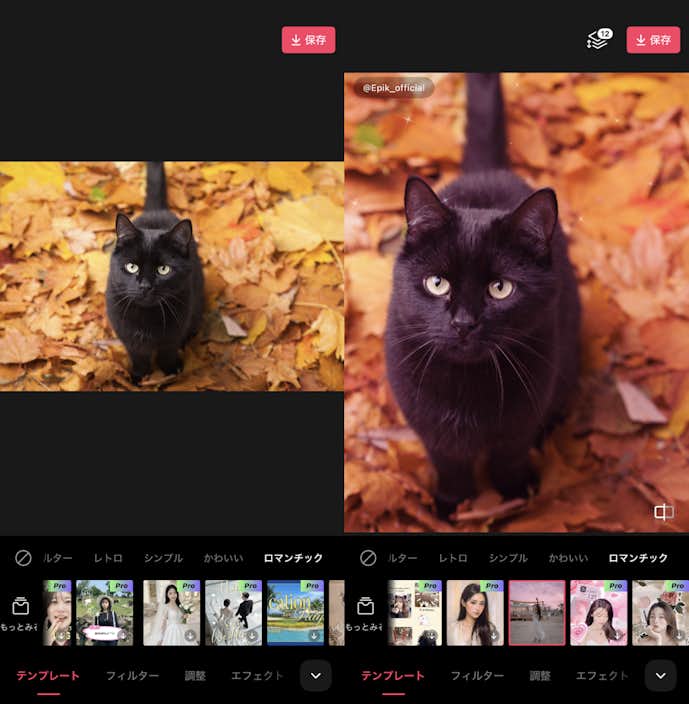Image resolution: width=689 pixels, height=704 pixels.
Task: Toggle the before/after compare icon on edited cat photo
Action: pos(663,512)
